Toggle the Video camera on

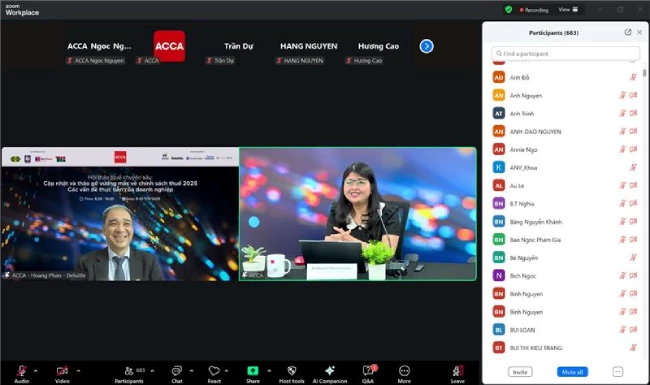[62, 370]
